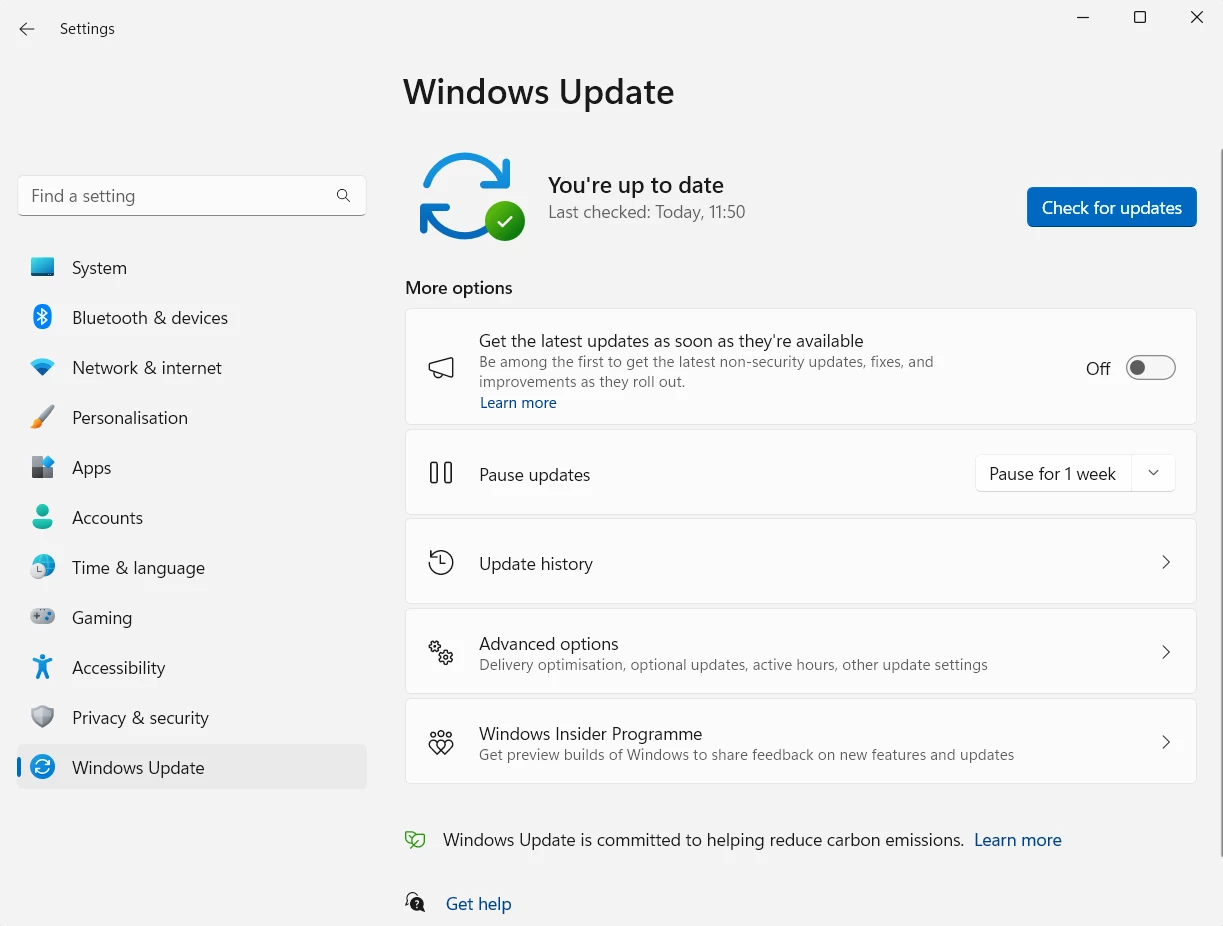1223x926 pixels.
Task: Click Learn more about latest updates rollout
Action: coord(518,402)
